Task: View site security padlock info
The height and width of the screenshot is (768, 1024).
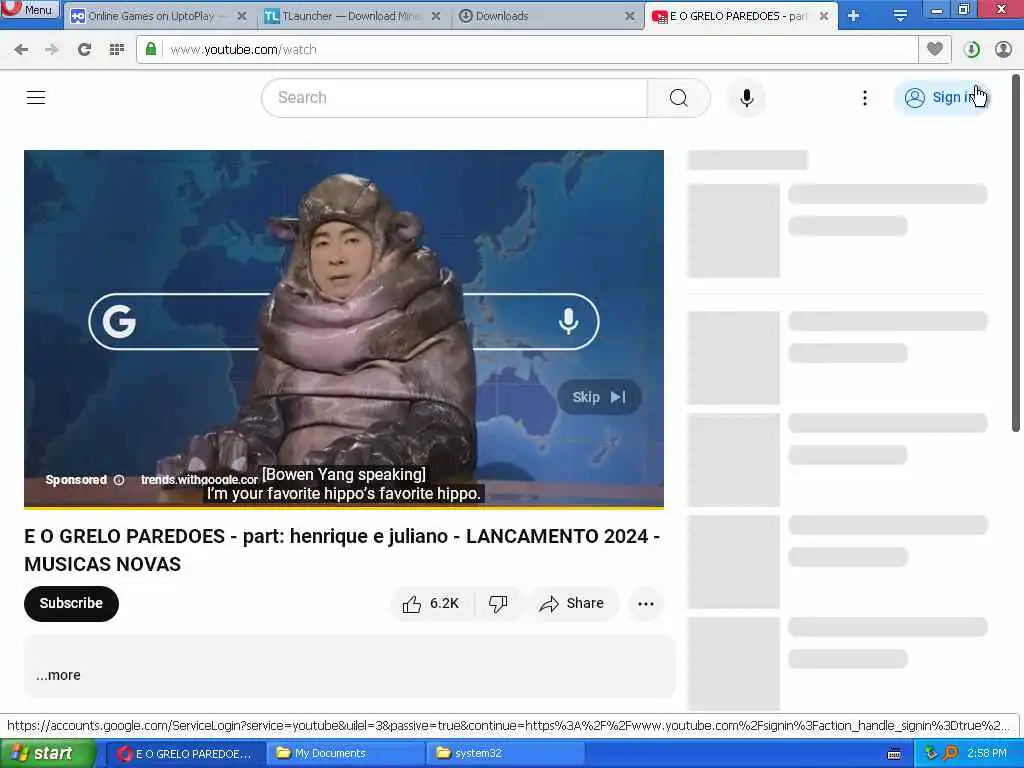Action: pos(151,49)
